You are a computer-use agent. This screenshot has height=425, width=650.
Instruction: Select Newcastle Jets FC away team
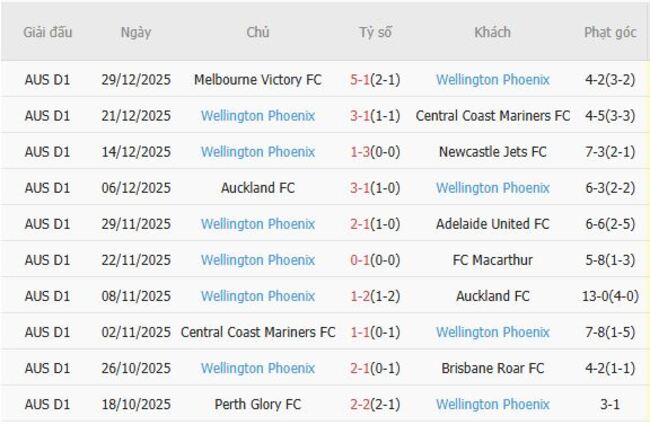tap(492, 152)
